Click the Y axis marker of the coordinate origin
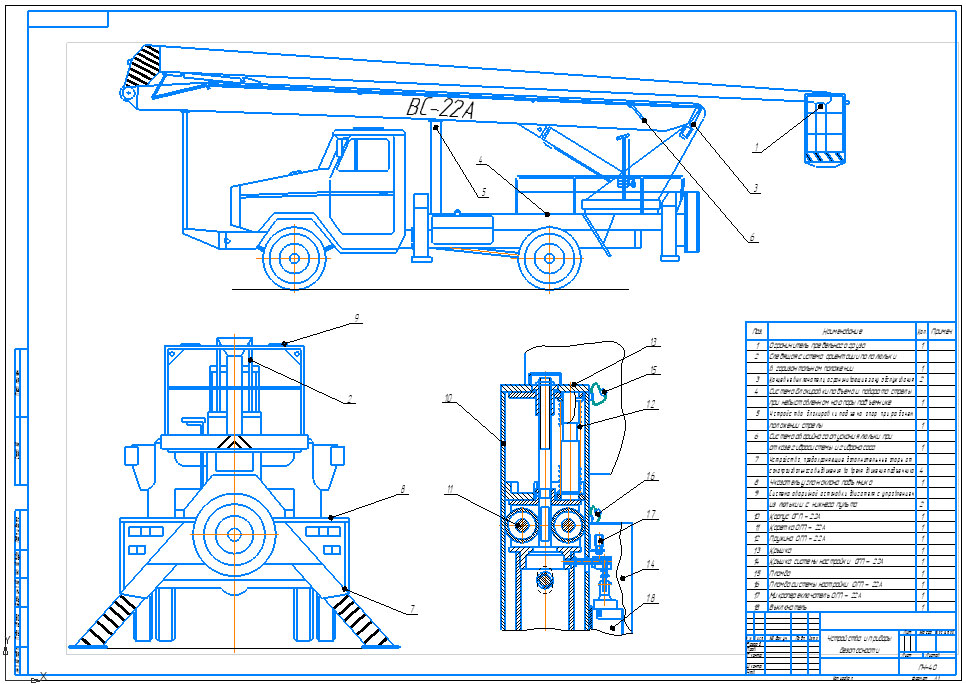The width and height of the screenshot is (966, 684). point(7,640)
